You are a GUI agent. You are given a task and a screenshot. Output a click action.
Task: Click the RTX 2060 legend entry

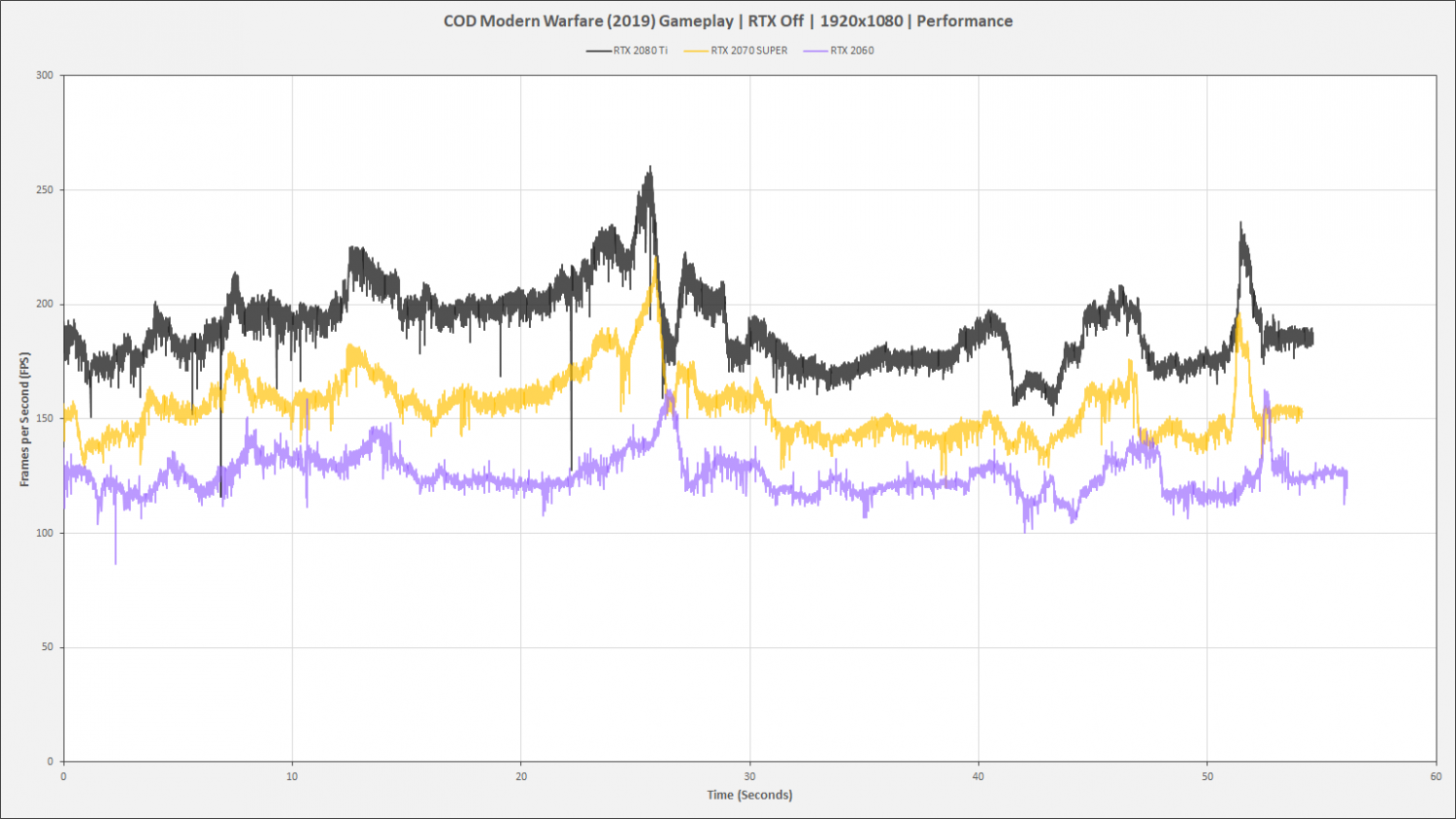tap(839, 50)
